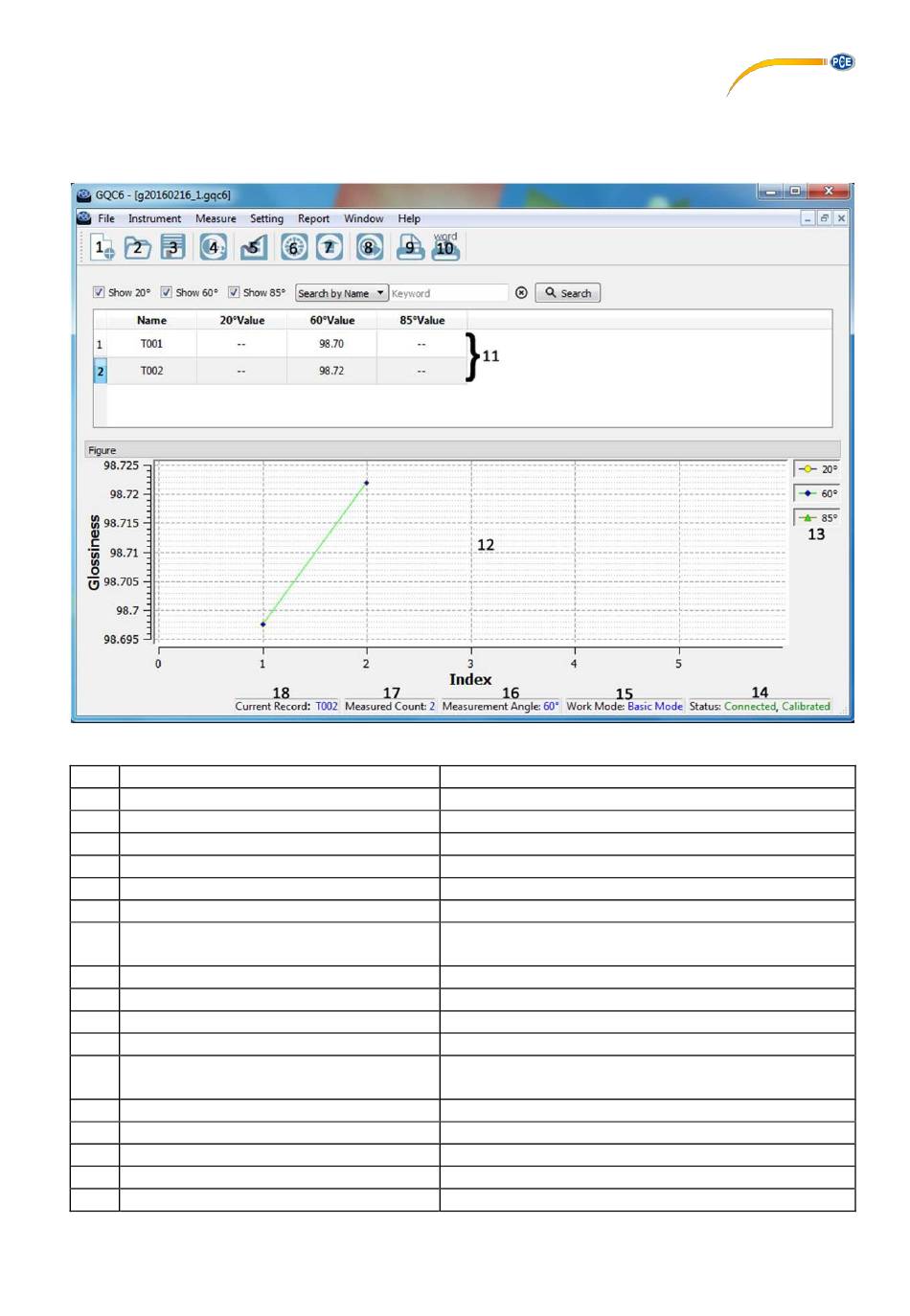Open the Window menu

[x=364, y=218]
